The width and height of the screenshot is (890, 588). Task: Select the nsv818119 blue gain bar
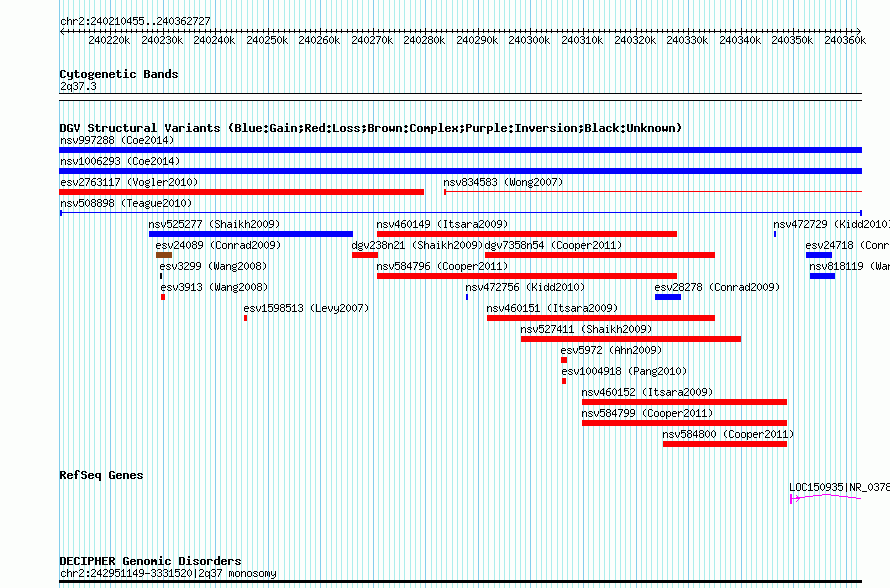coord(822,276)
